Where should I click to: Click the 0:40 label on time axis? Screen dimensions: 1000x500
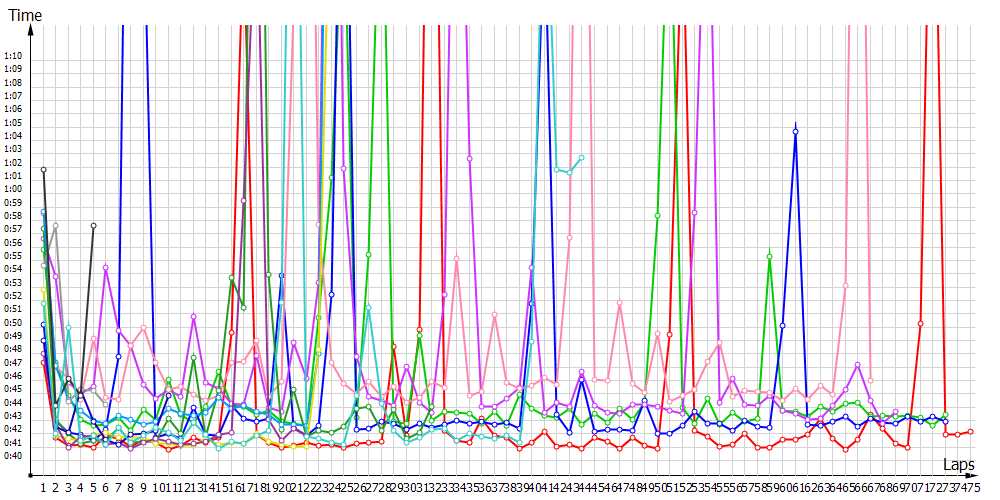coord(13,456)
